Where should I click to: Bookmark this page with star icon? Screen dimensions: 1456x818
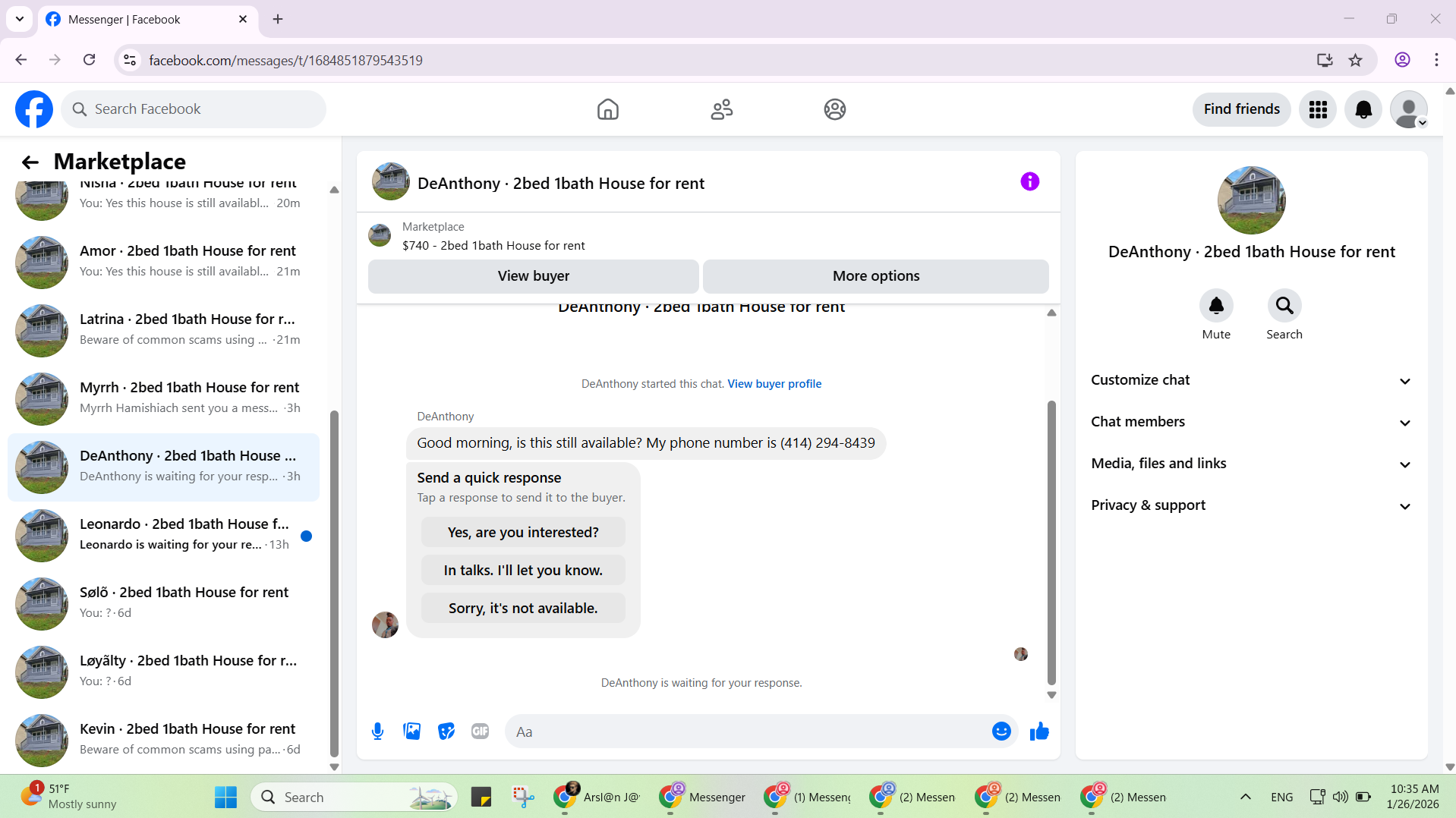click(1355, 60)
